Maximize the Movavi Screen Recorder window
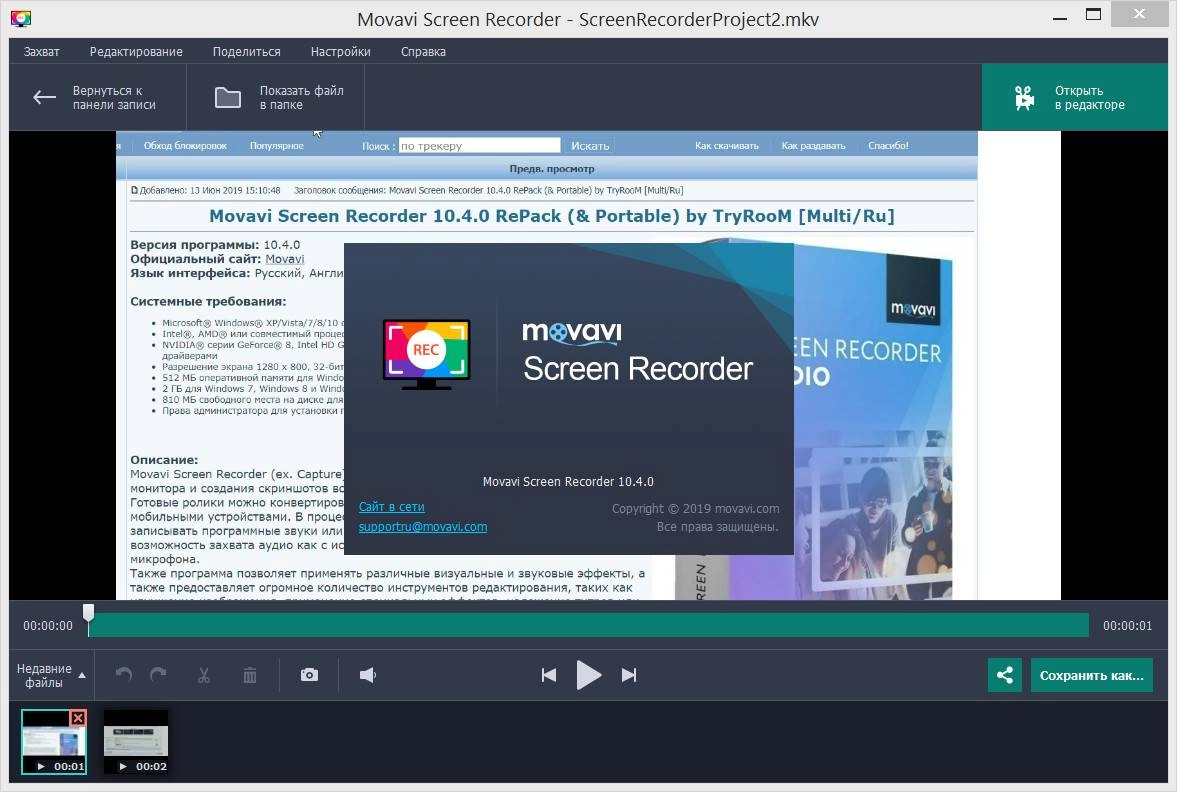 tap(1094, 14)
